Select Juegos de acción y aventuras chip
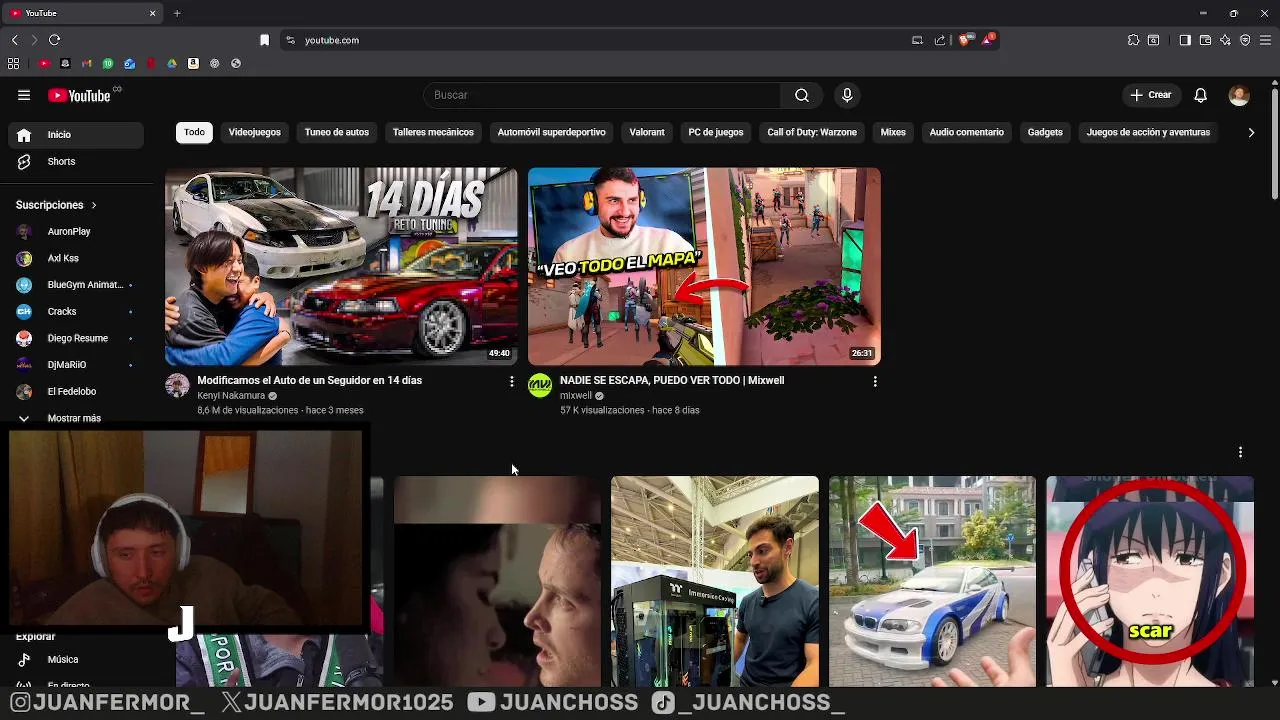 [x=1148, y=132]
